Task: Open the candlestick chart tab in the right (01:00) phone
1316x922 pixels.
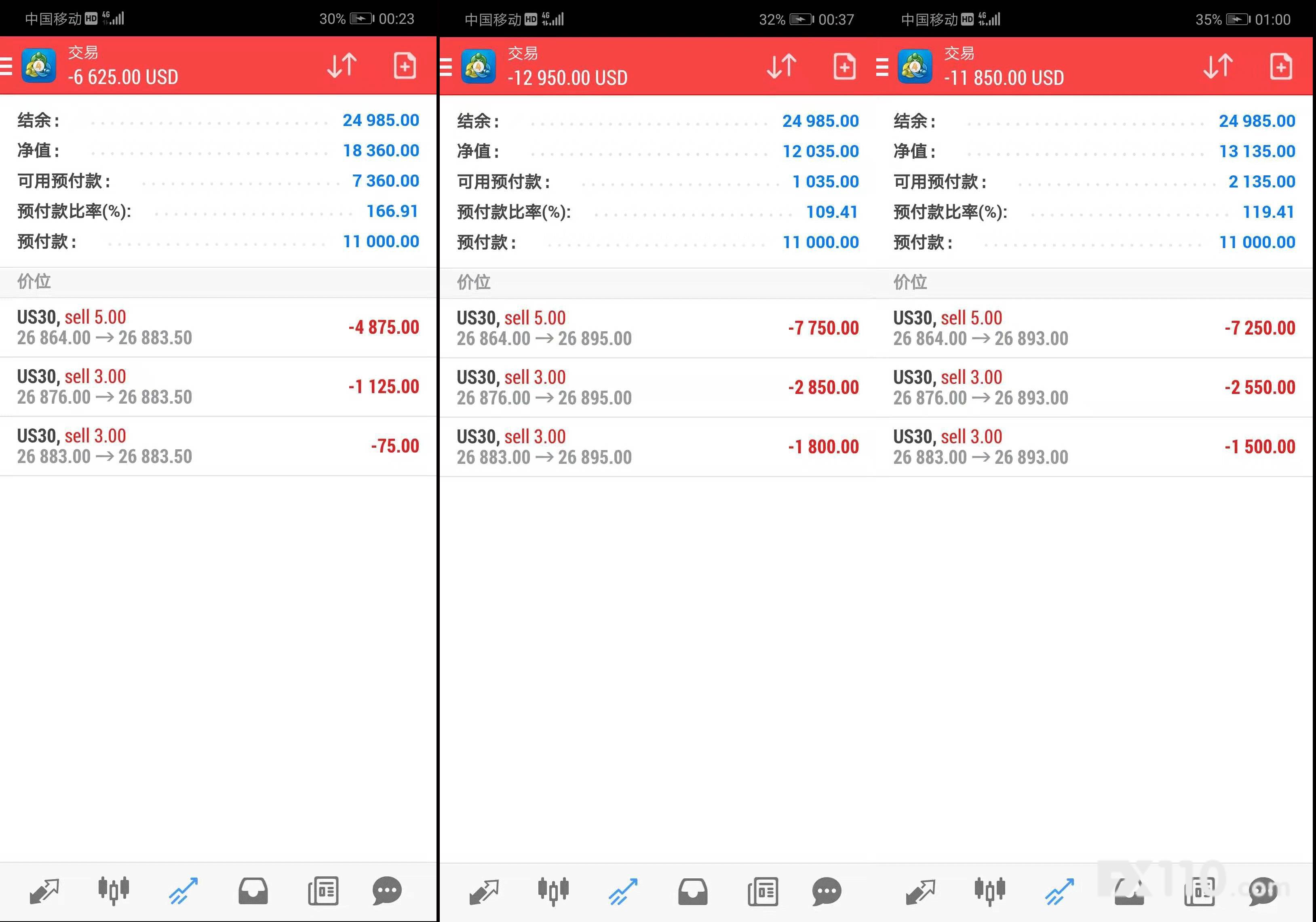Action: (990, 891)
